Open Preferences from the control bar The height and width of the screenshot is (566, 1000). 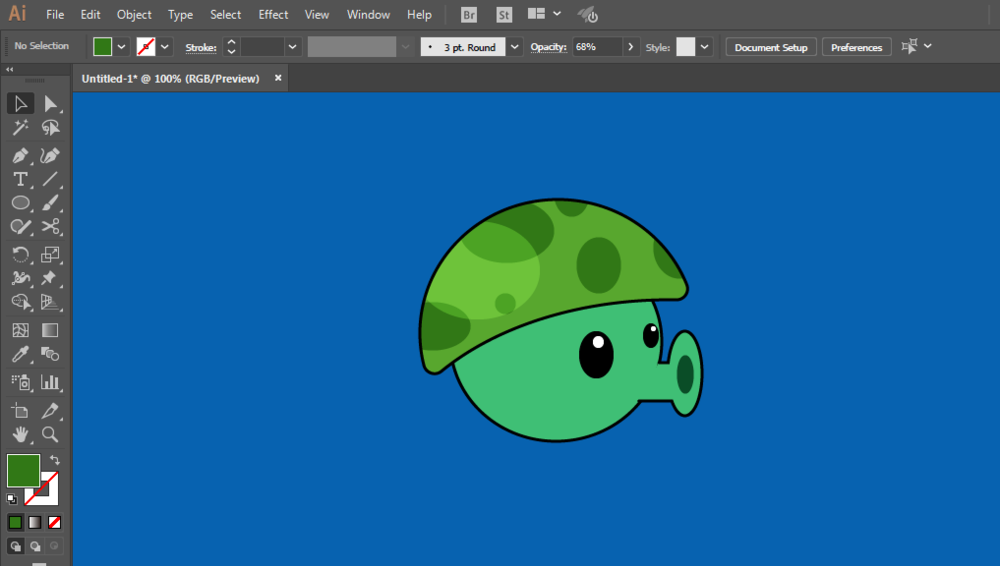pos(856,47)
